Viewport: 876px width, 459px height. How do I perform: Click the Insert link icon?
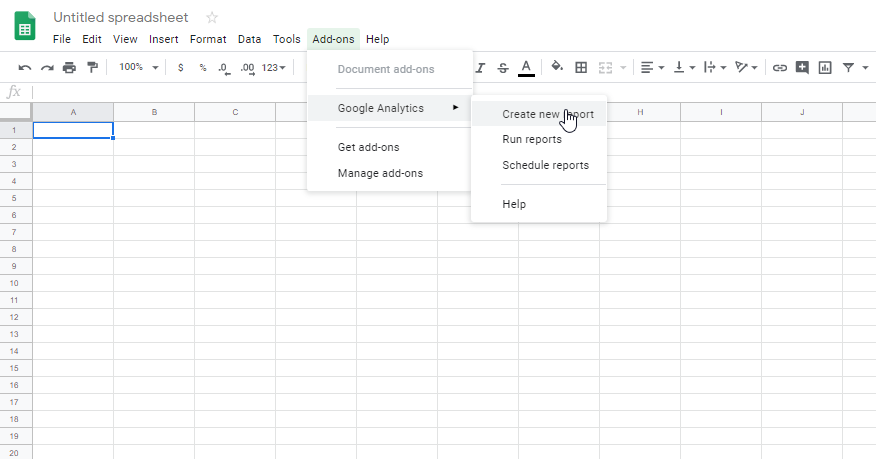click(779, 68)
